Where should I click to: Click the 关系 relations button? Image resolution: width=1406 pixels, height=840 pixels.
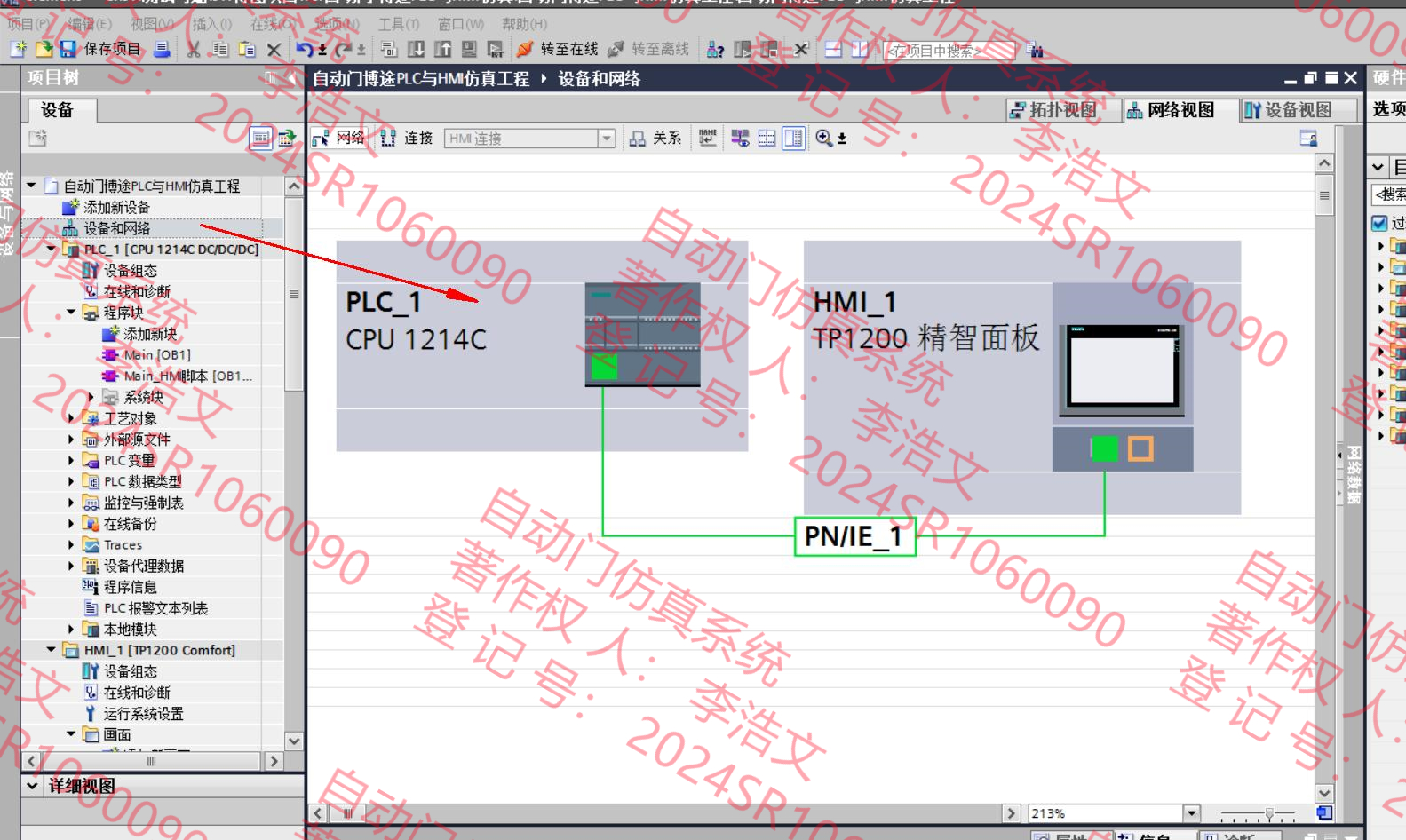click(x=655, y=138)
